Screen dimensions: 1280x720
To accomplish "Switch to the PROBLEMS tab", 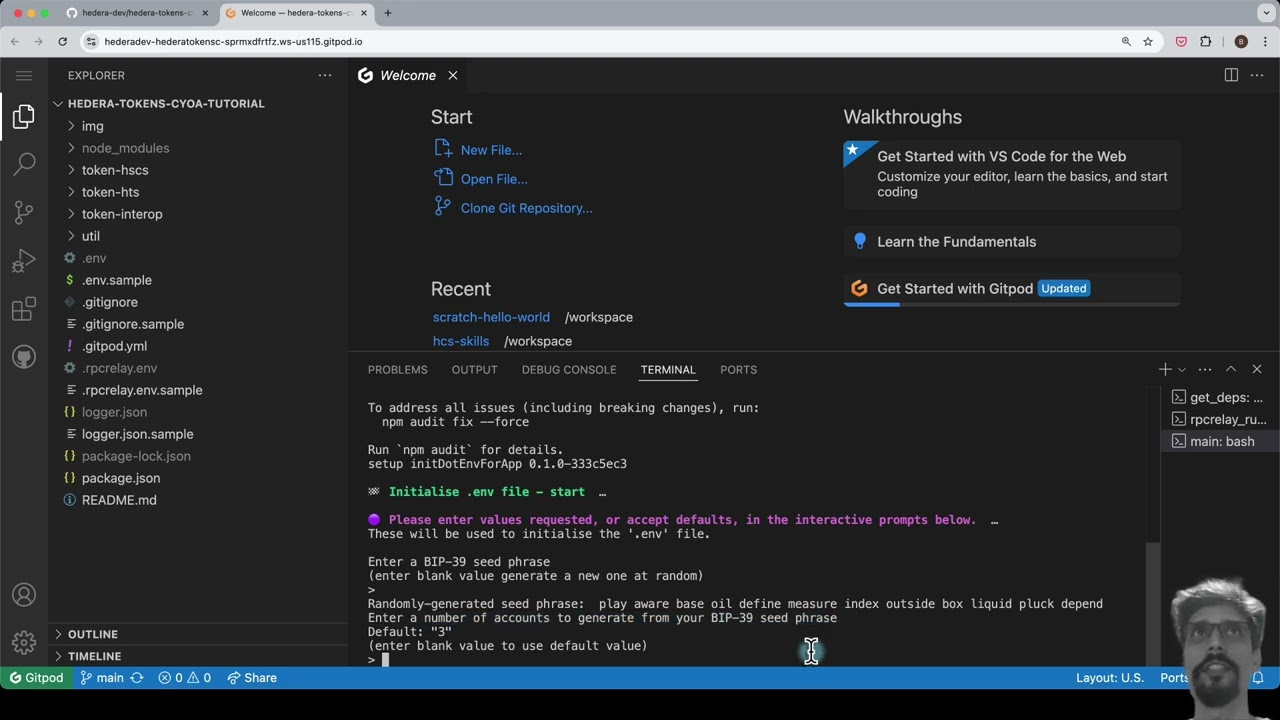I will point(397,369).
